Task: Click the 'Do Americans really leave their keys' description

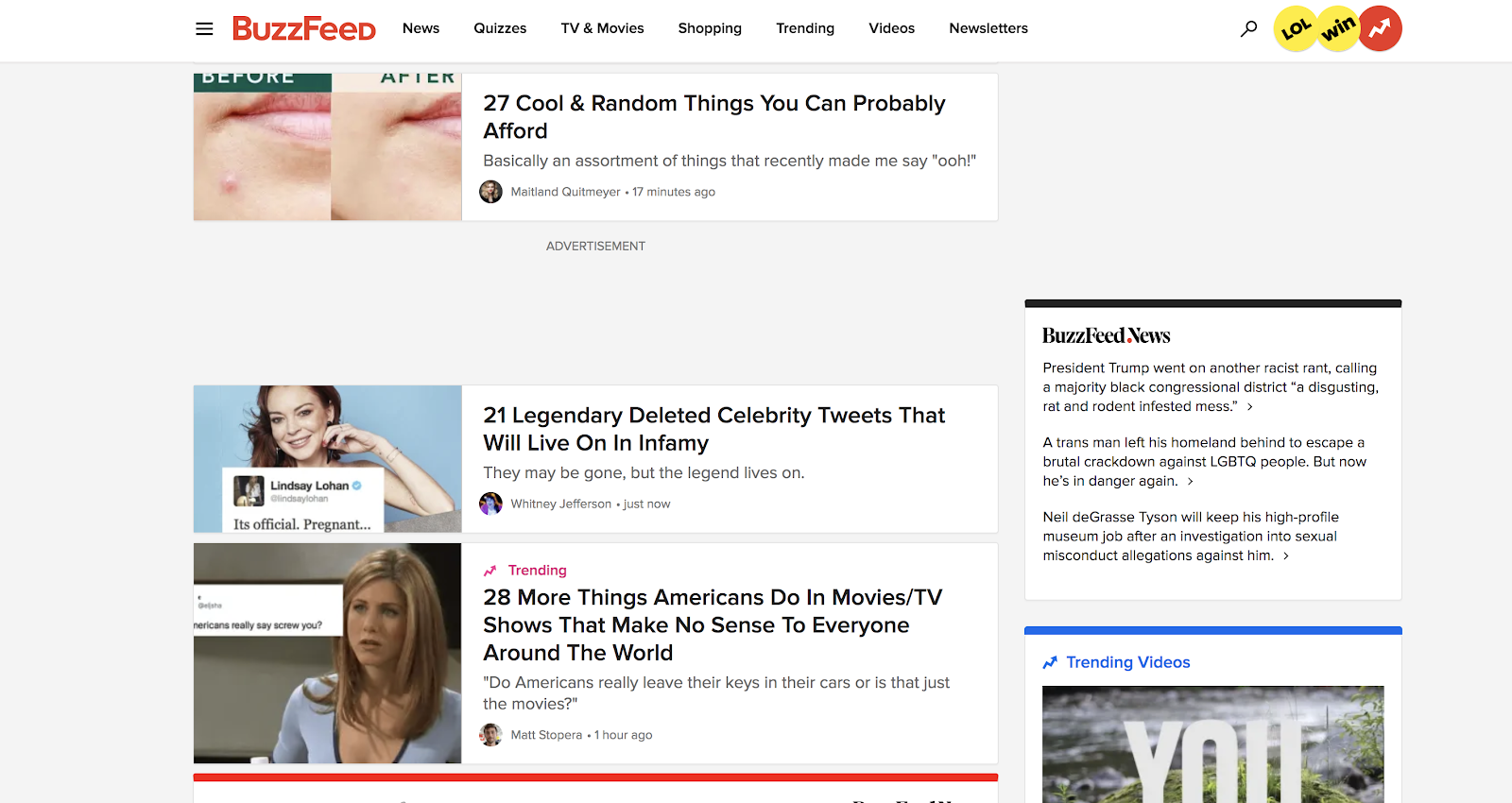Action: point(716,693)
